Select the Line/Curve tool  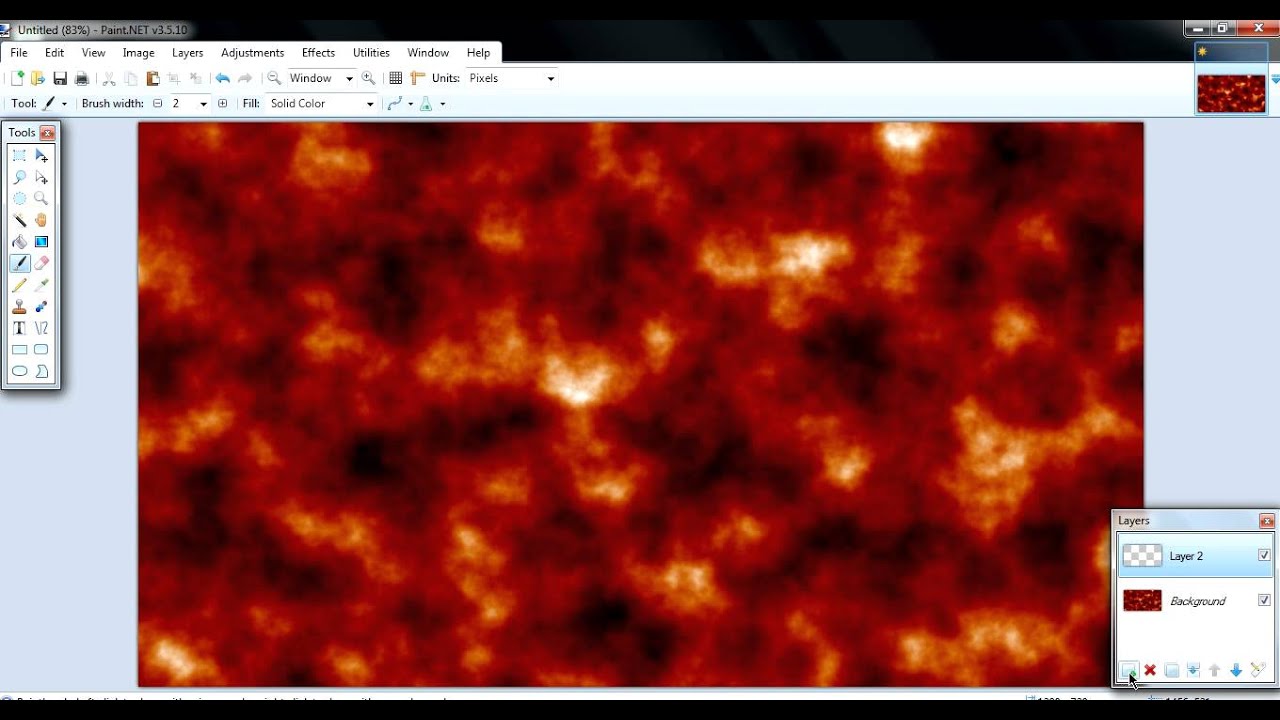tap(41, 328)
